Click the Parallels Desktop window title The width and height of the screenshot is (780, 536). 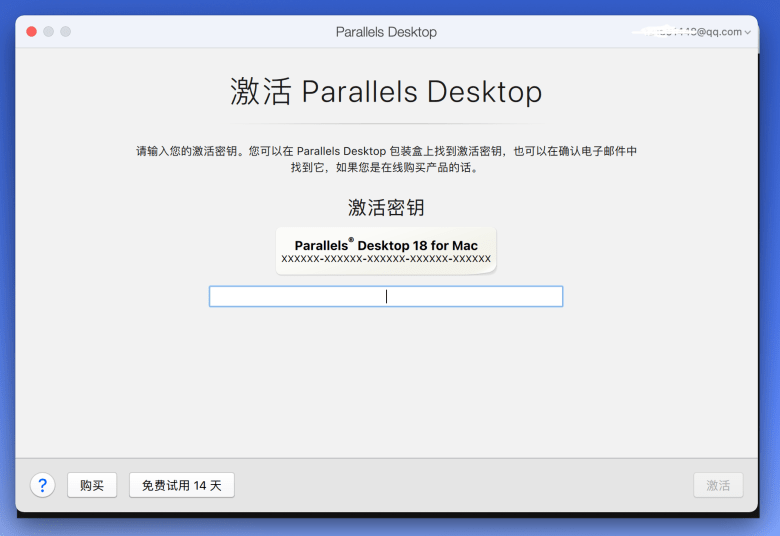tap(386, 32)
